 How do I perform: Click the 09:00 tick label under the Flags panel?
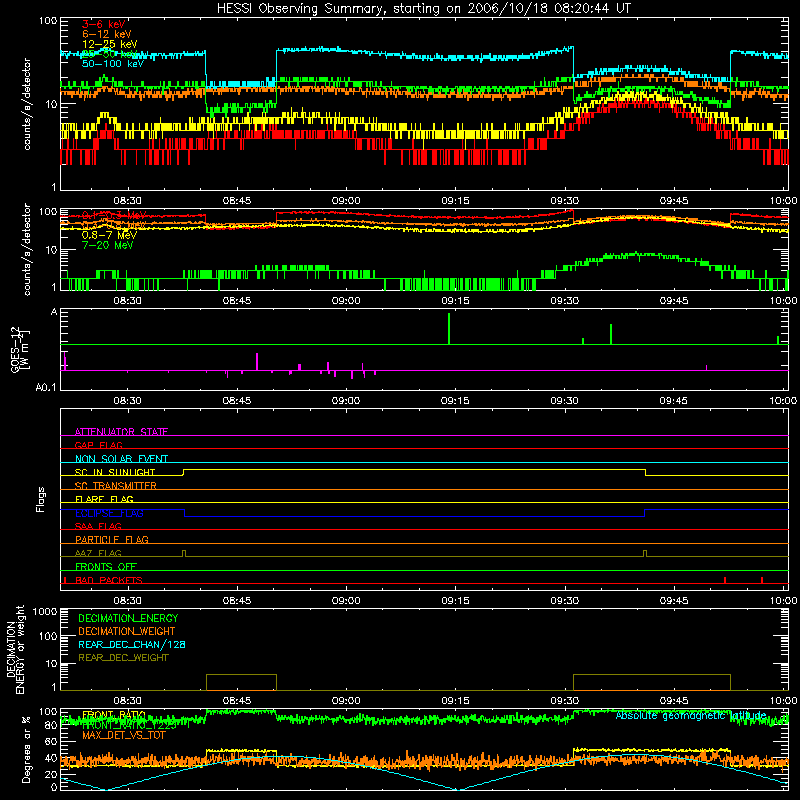point(346,601)
